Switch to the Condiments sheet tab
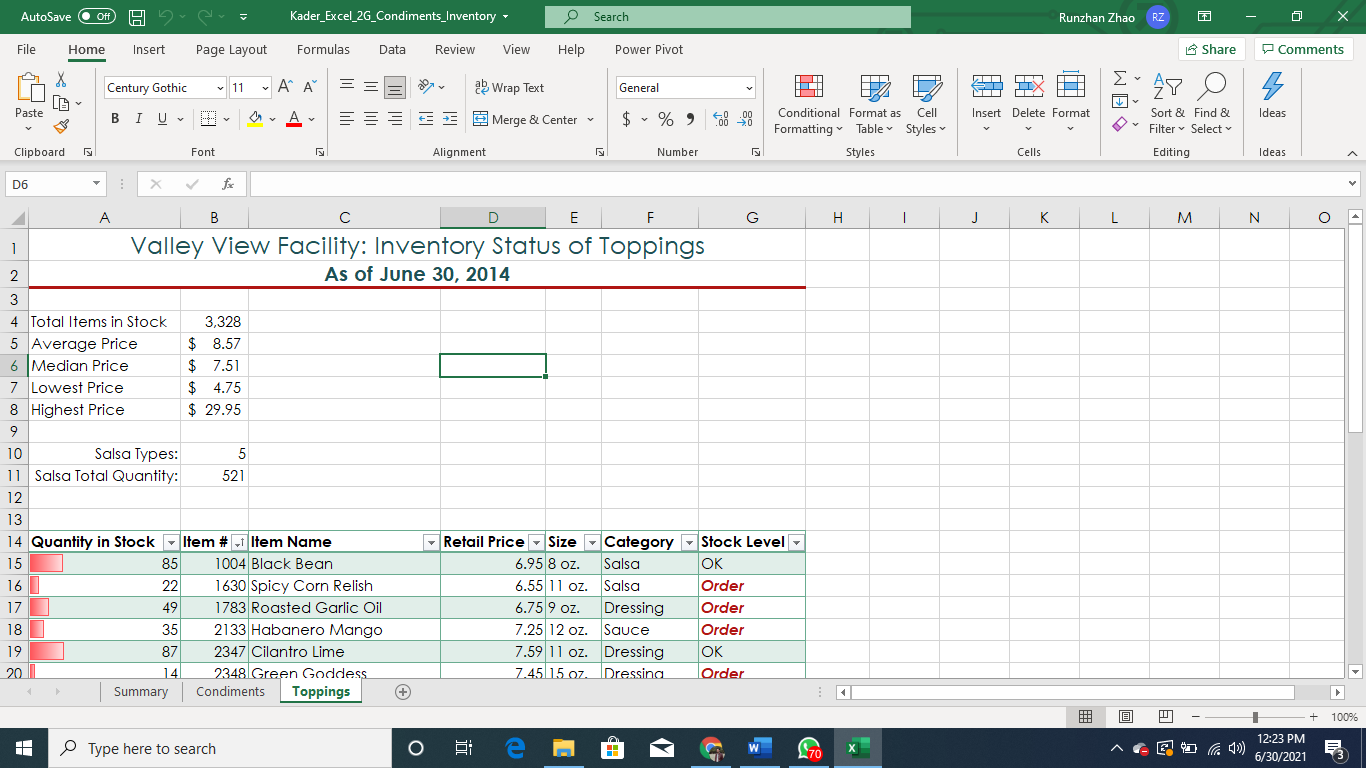 click(x=231, y=692)
